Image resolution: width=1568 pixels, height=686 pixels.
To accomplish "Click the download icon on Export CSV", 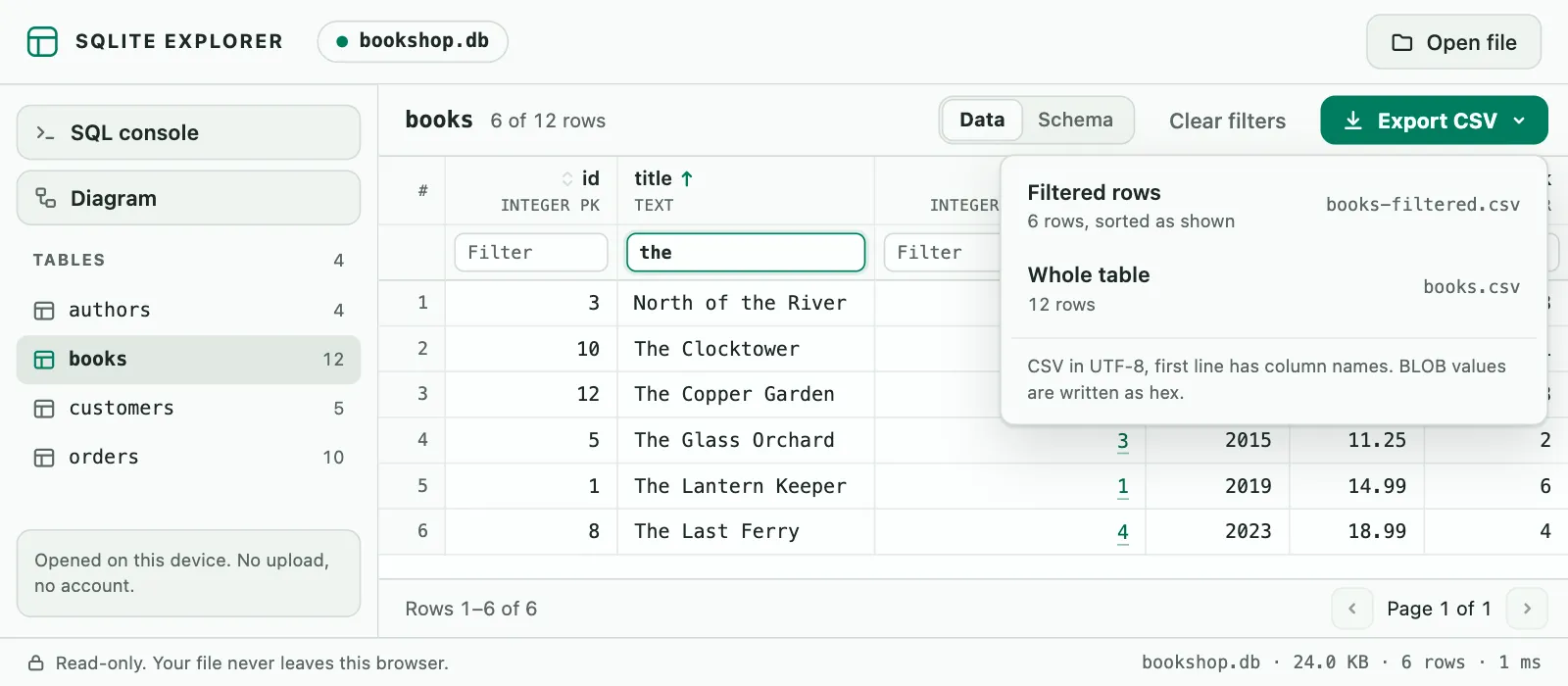I will 1353,121.
